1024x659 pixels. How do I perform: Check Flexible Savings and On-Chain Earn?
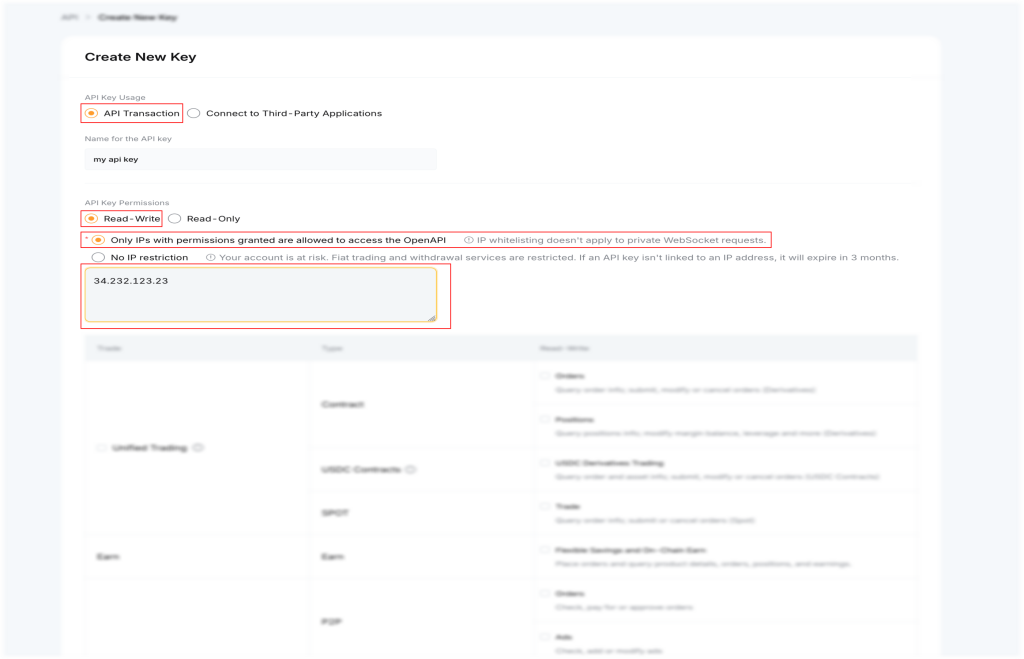544,550
